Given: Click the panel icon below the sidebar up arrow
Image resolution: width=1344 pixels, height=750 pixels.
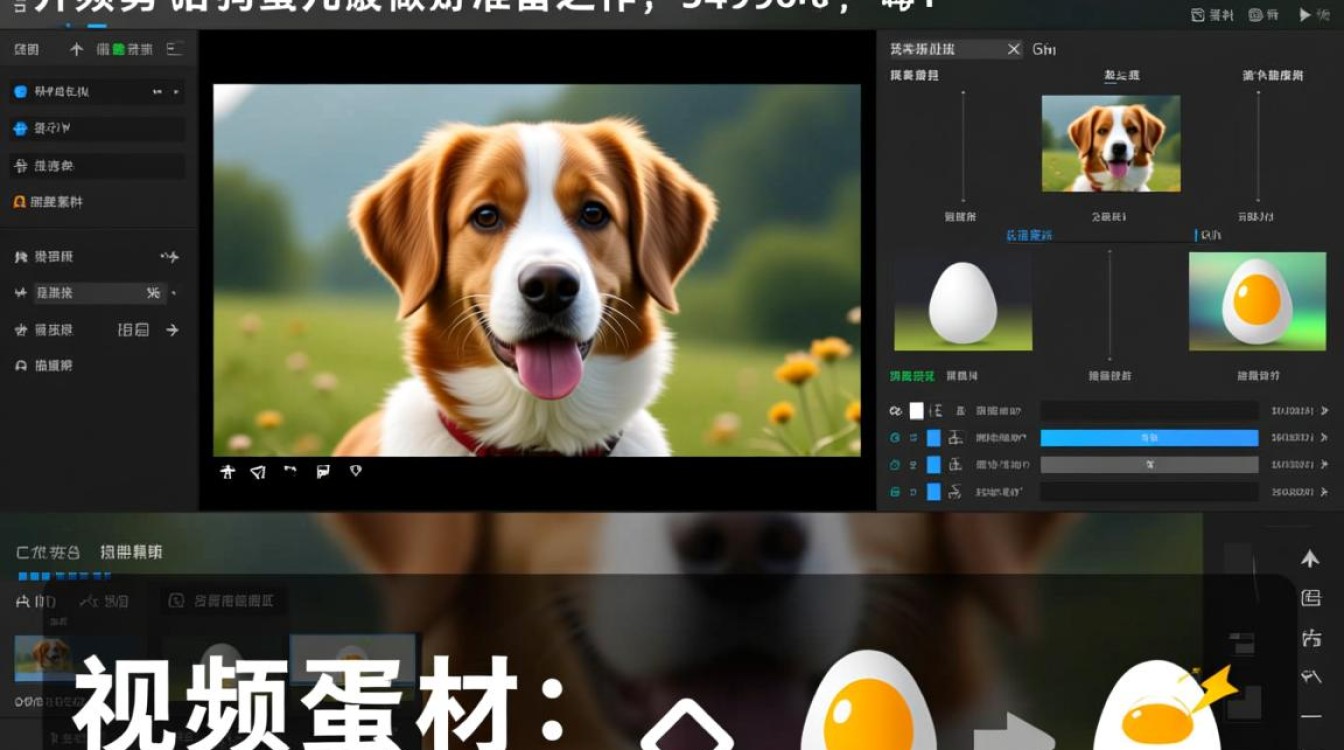Looking at the screenshot, I should click(1310, 599).
